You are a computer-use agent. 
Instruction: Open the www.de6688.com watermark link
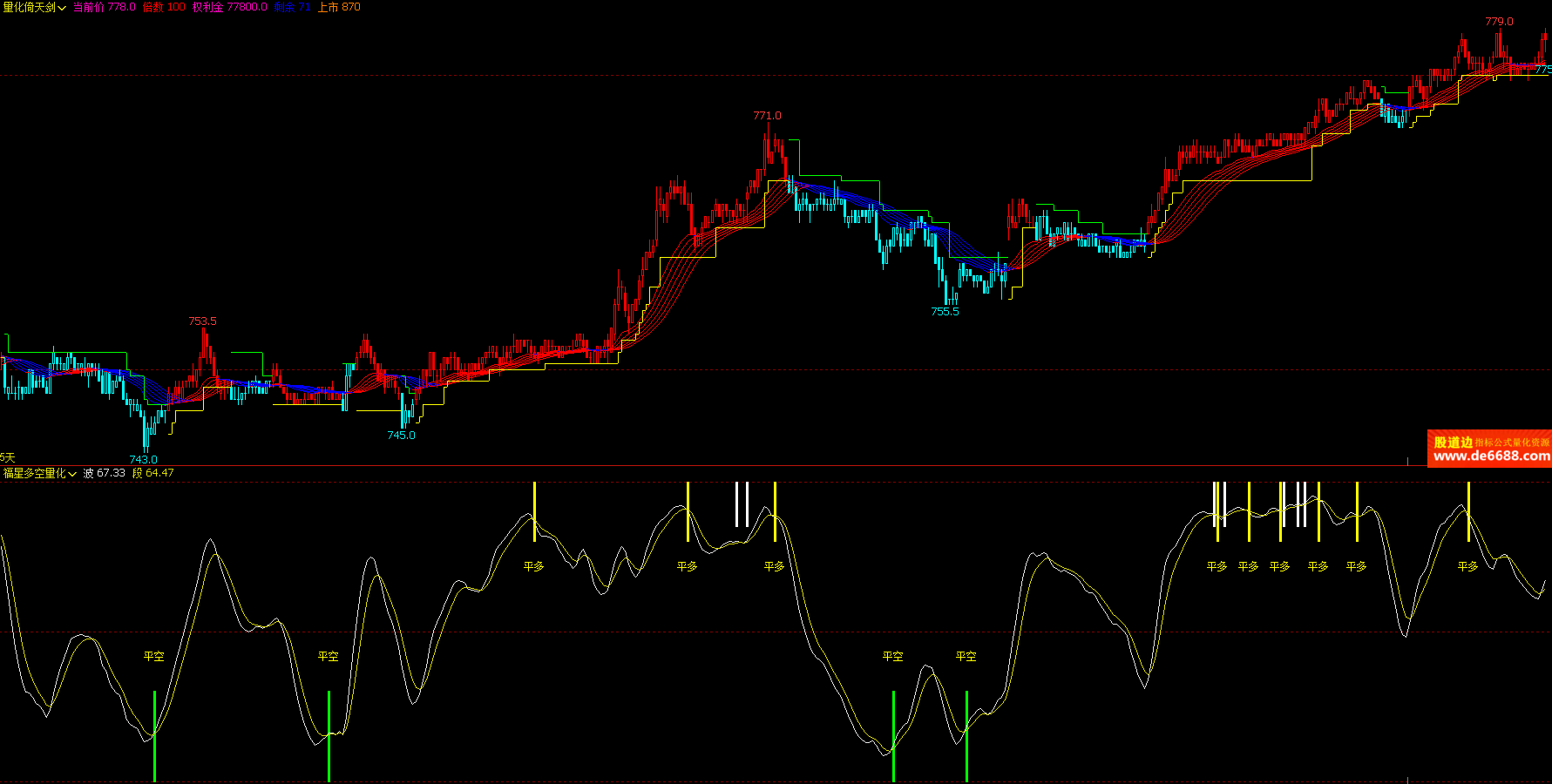1491,456
